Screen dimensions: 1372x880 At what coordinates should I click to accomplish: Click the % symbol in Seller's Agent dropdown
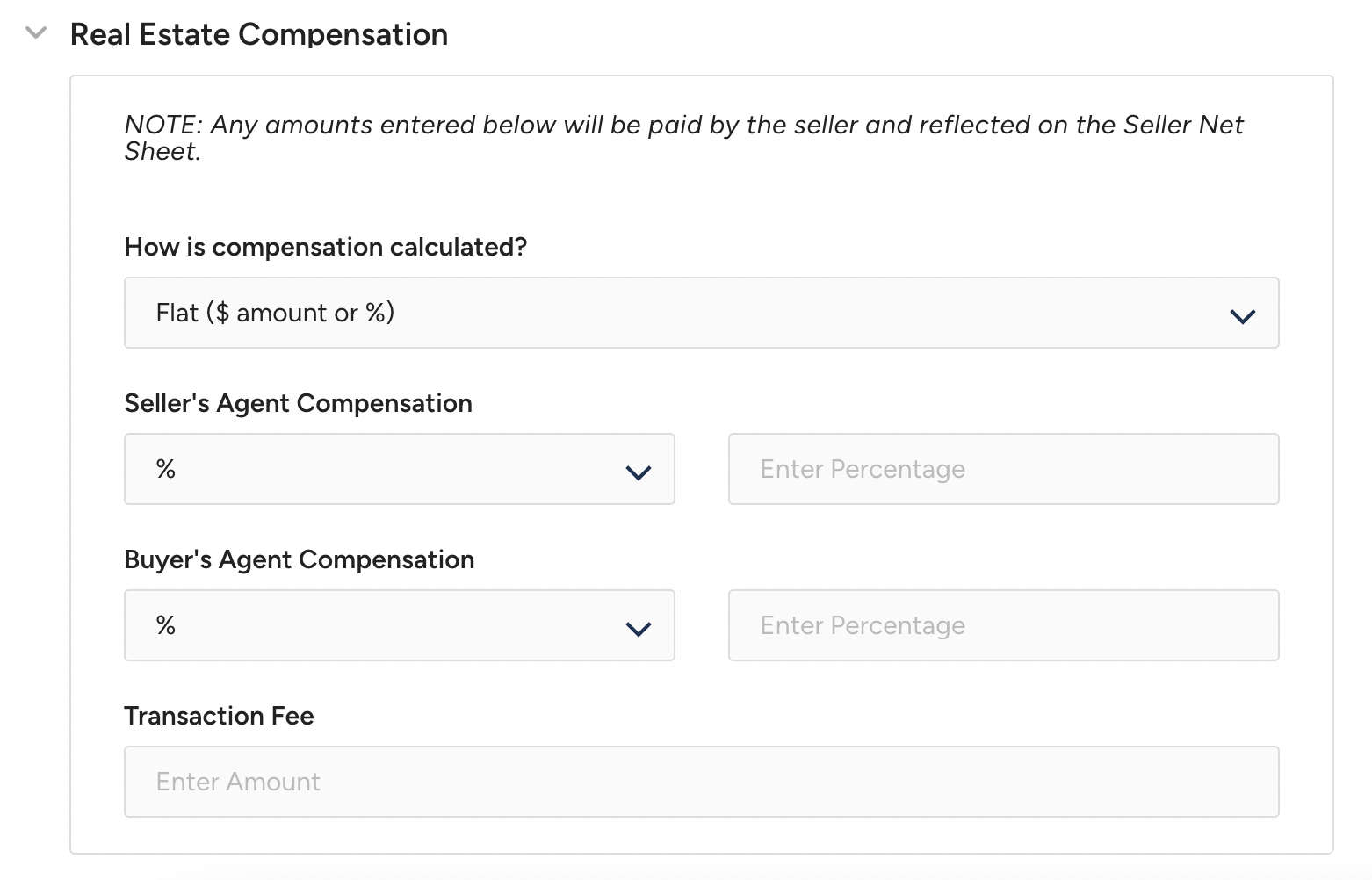point(166,469)
